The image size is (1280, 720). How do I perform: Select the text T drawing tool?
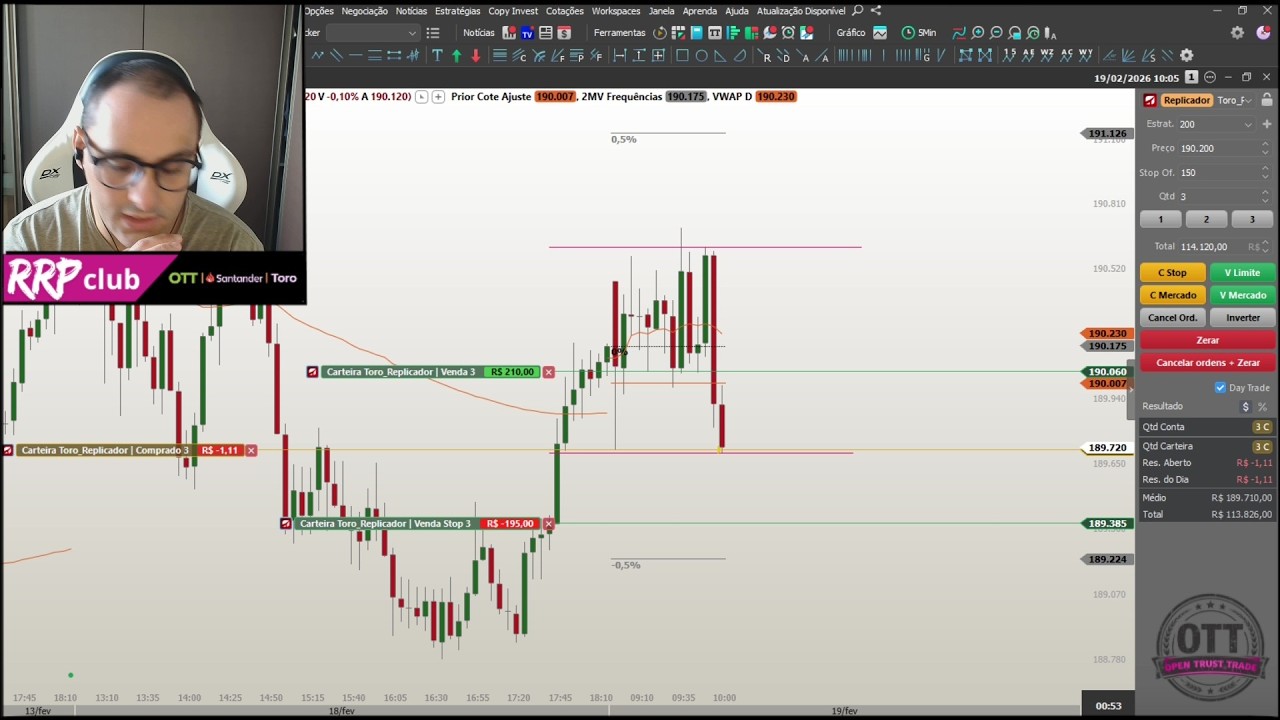(437, 56)
